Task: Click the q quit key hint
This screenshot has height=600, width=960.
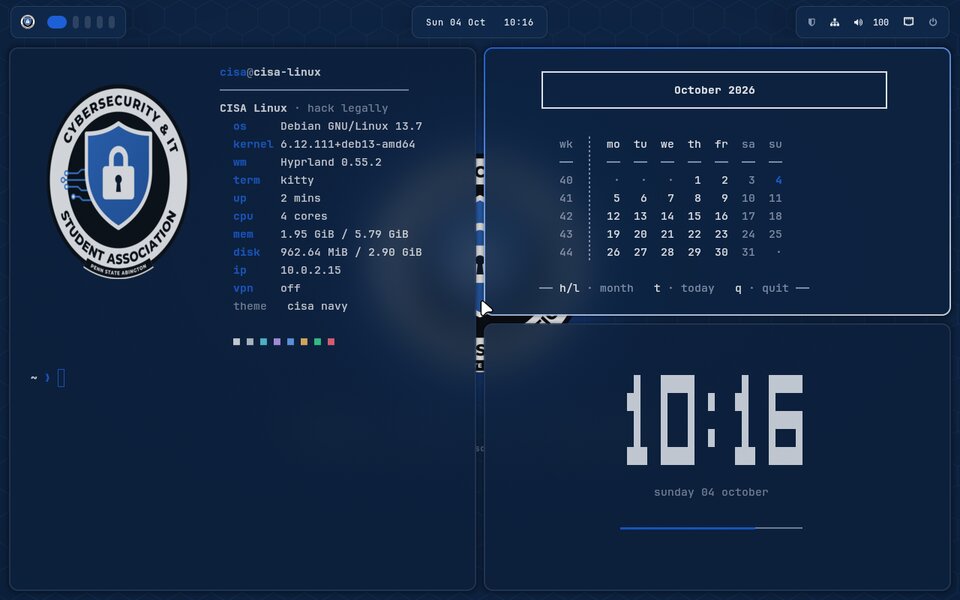Action: tap(762, 288)
